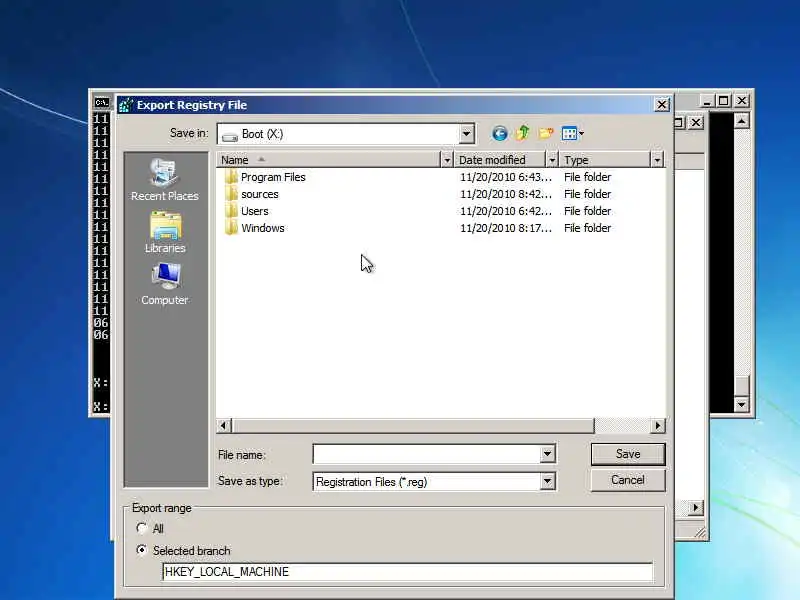Open Libraries shortcut in sidebar
Screen dimensions: 800x600
[x=165, y=233]
